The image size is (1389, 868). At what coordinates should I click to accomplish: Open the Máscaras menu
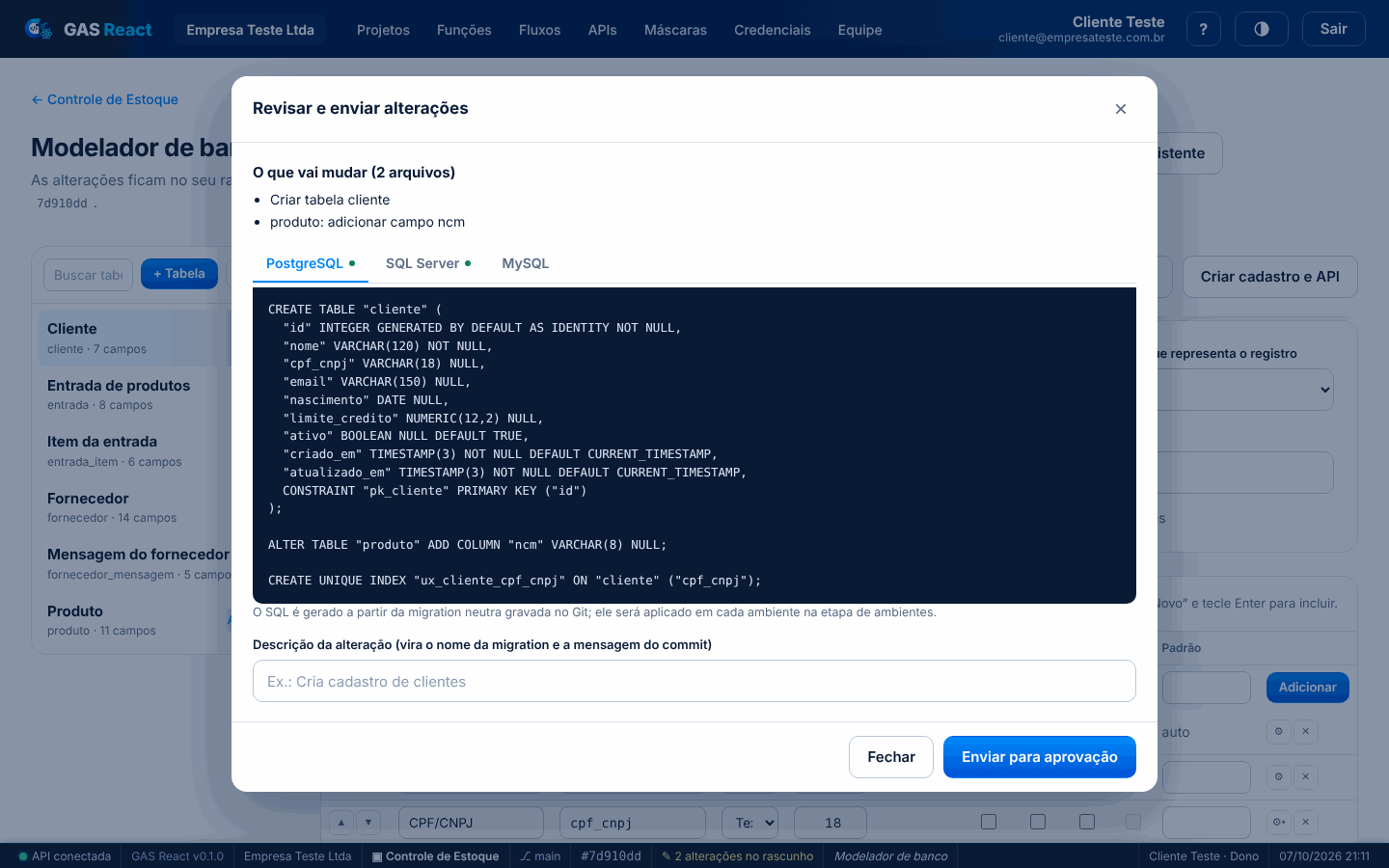(x=675, y=30)
